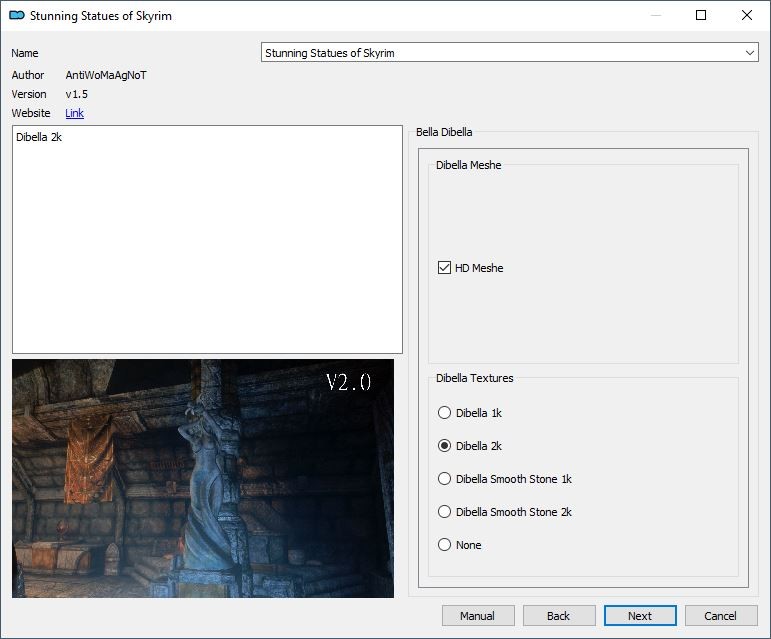This screenshot has height=639, width=771.
Task: Proceed with the Next button
Action: click(640, 616)
